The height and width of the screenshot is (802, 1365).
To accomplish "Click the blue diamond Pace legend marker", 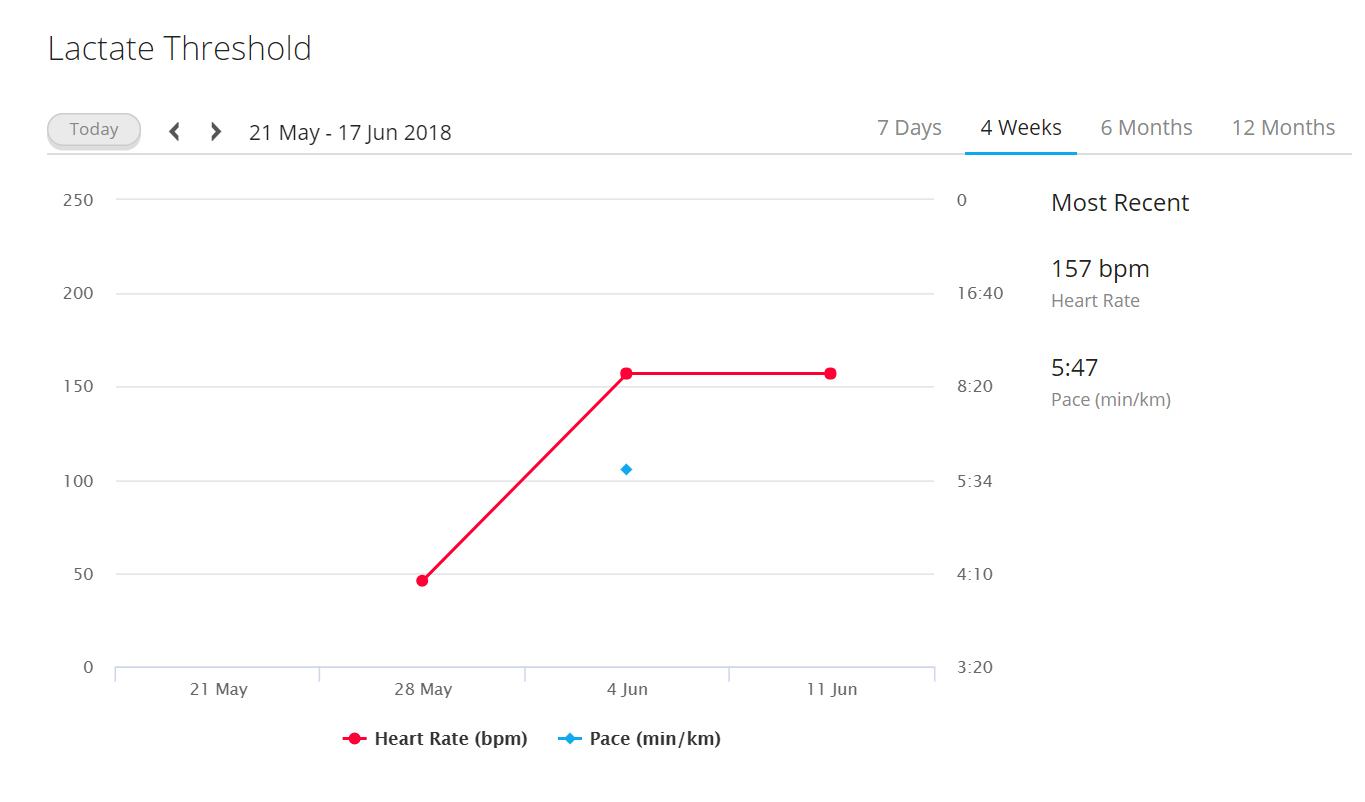I will tap(570, 739).
